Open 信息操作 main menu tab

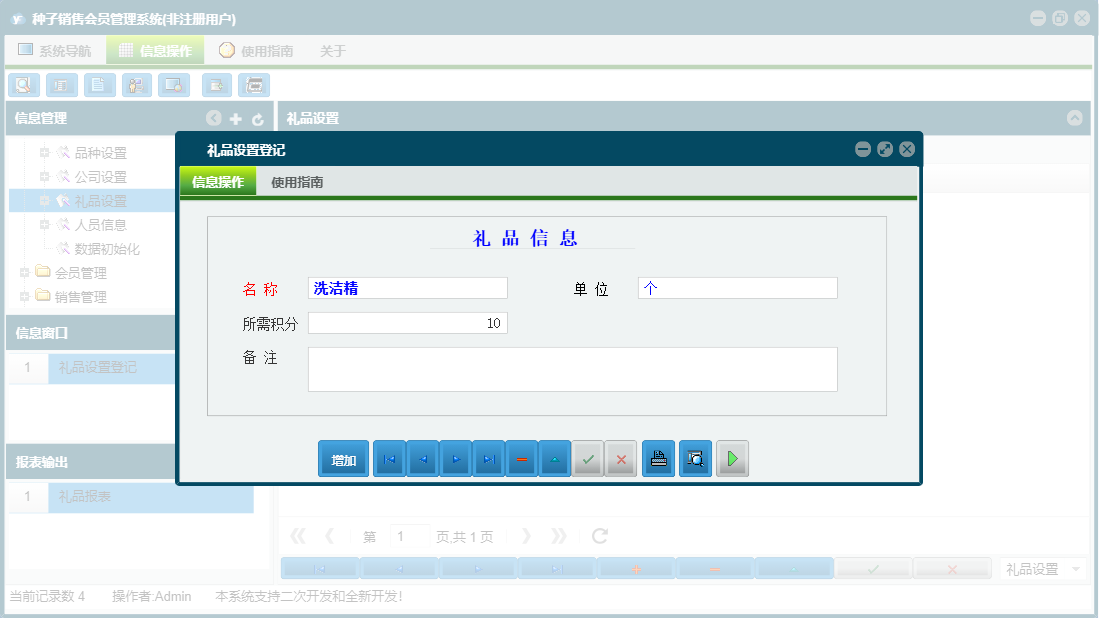[x=156, y=50]
